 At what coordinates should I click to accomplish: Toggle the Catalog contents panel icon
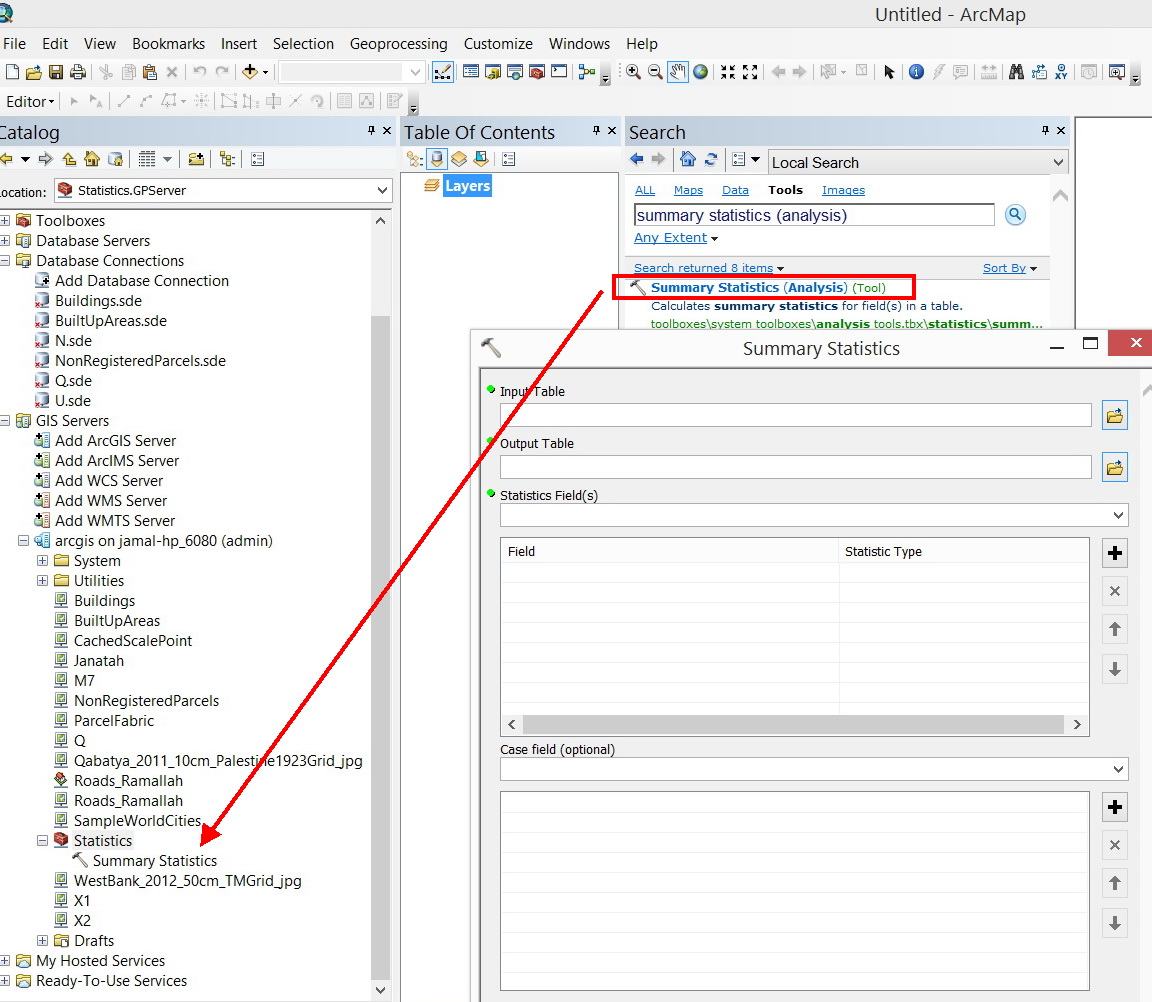tap(228, 159)
